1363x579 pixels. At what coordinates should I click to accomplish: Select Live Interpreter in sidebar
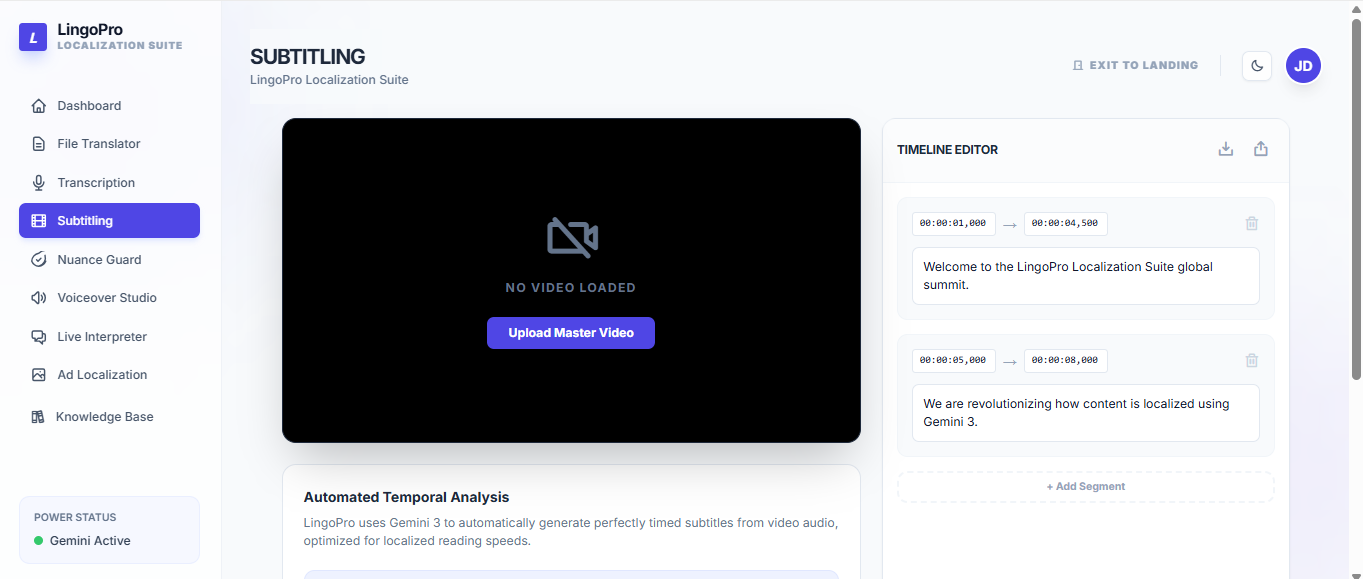click(x=101, y=337)
